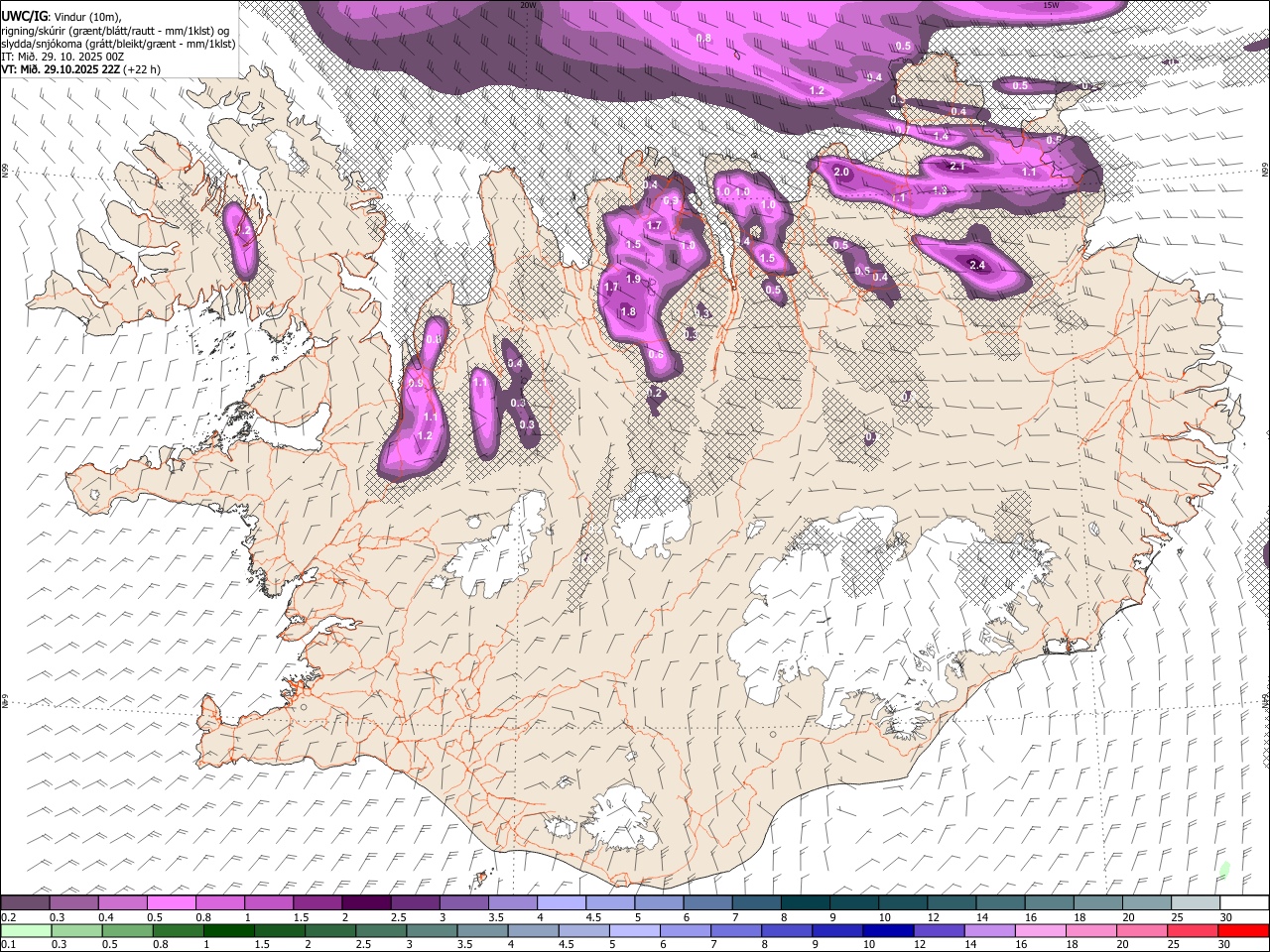Image resolution: width=1270 pixels, height=952 pixels.
Task: Click the 'IT: Mið. 29. 10. 2025 00Z' line
Action: [x=63, y=57]
